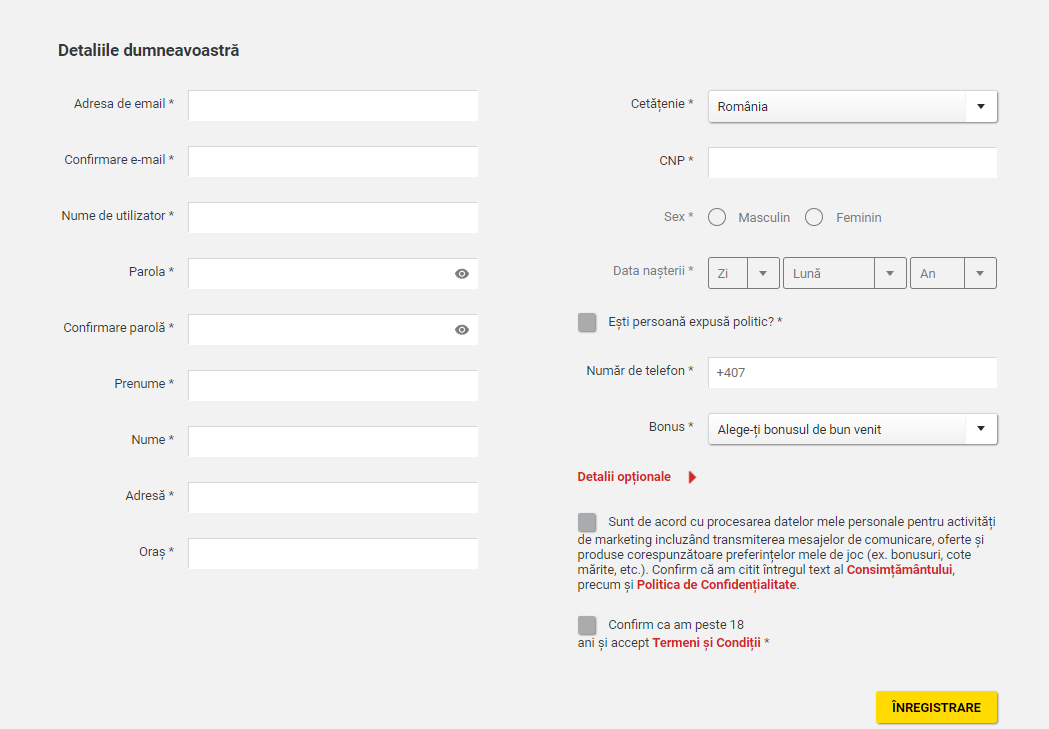Select the Masculin radio button
Image resolution: width=1049 pixels, height=729 pixels.
717,217
